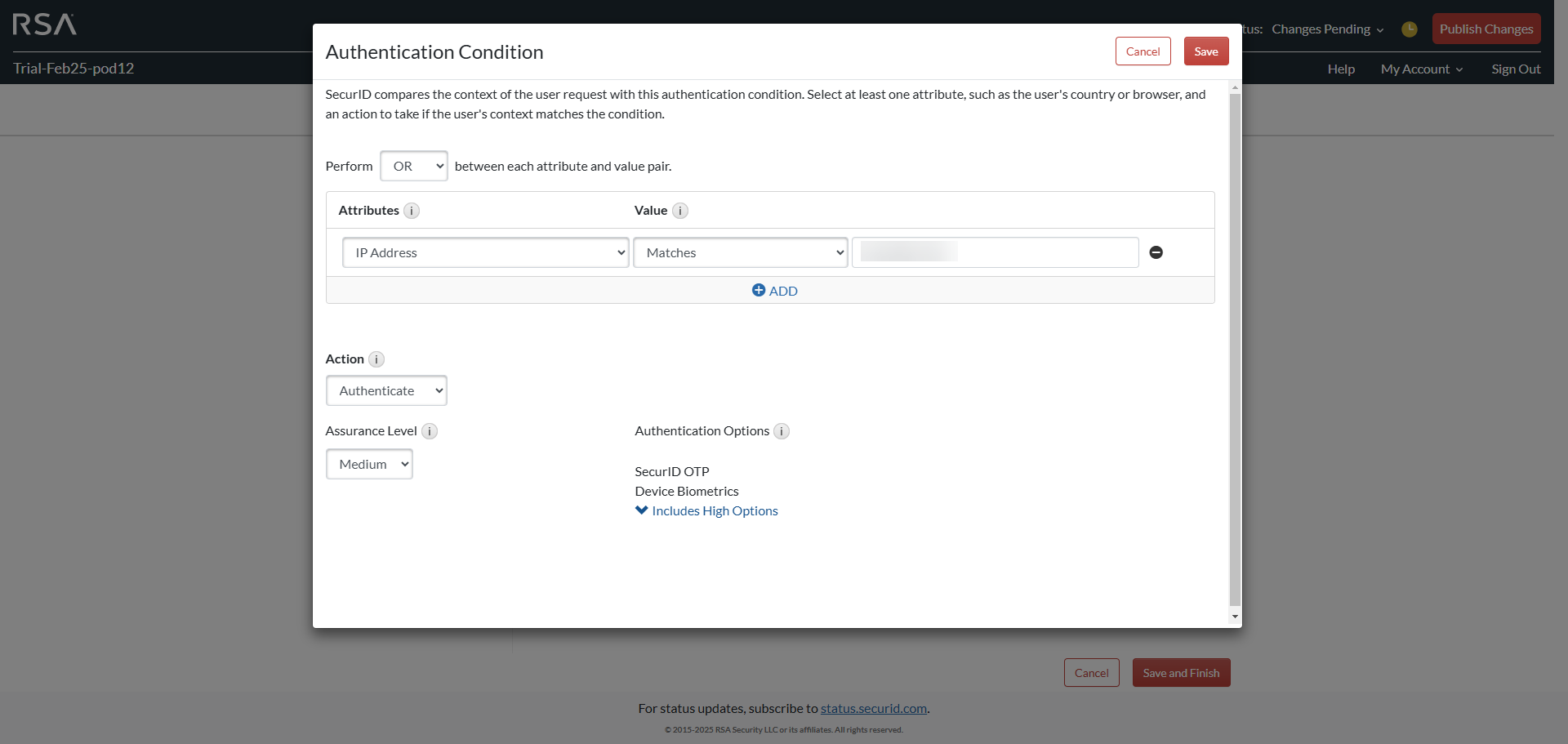The width and height of the screenshot is (1568, 744).
Task: Click the info icon beside Value
Action: click(680, 211)
